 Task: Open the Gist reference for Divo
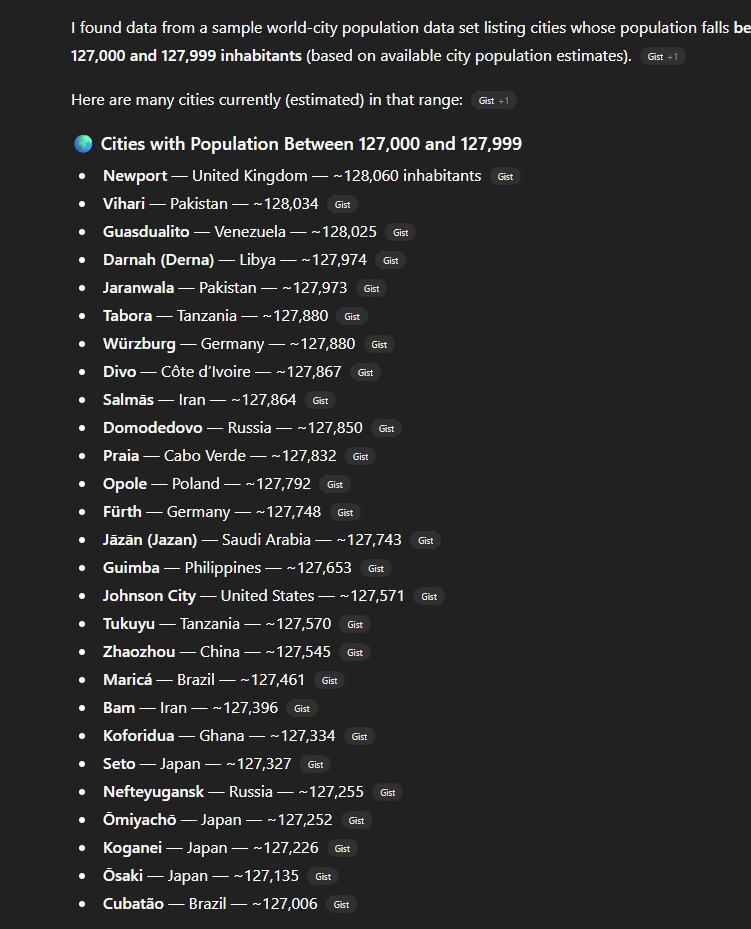click(x=365, y=372)
